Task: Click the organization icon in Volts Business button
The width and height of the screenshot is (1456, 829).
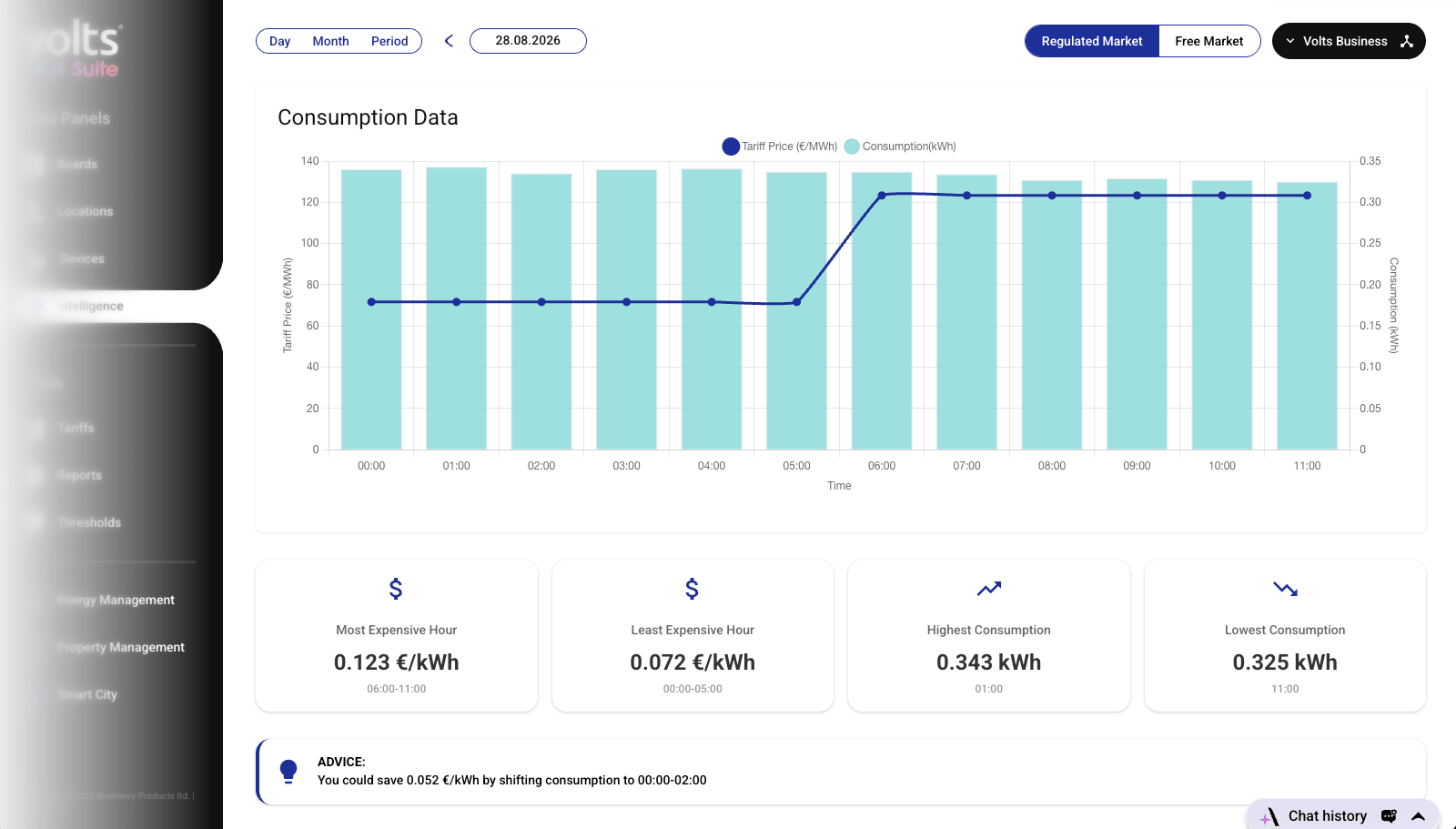Action: click(x=1407, y=41)
